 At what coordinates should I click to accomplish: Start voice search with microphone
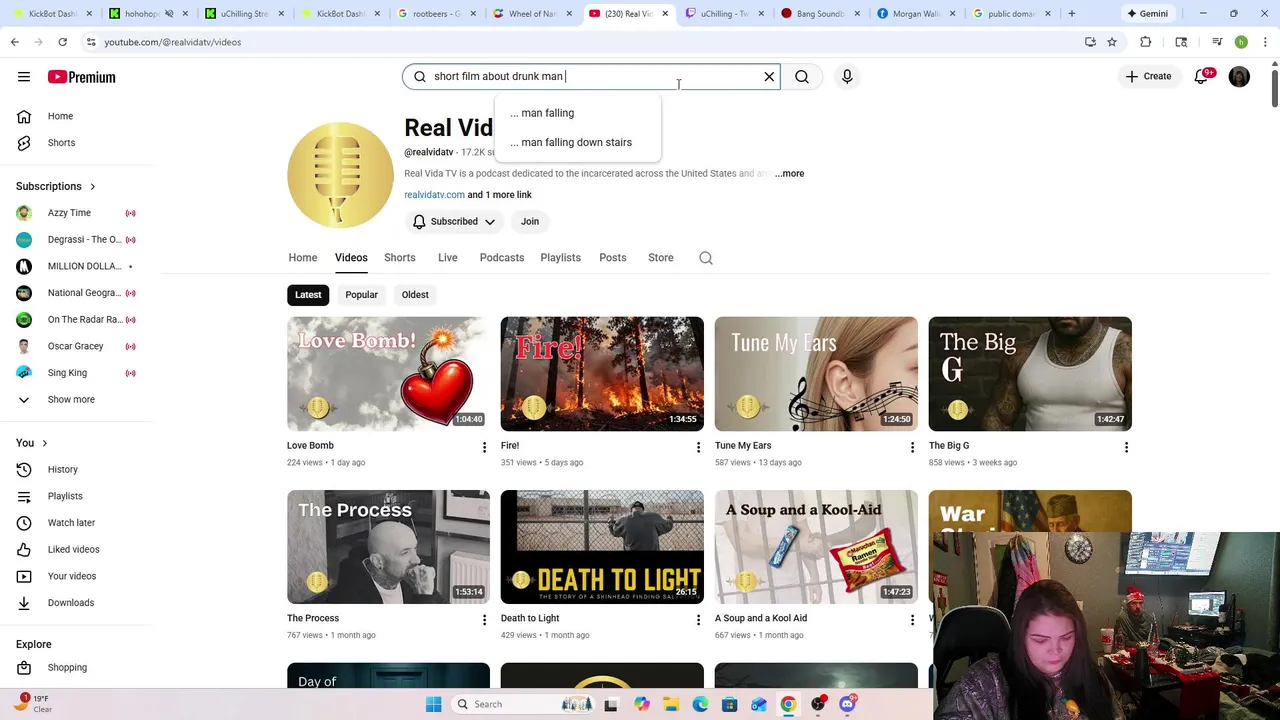tap(847, 76)
